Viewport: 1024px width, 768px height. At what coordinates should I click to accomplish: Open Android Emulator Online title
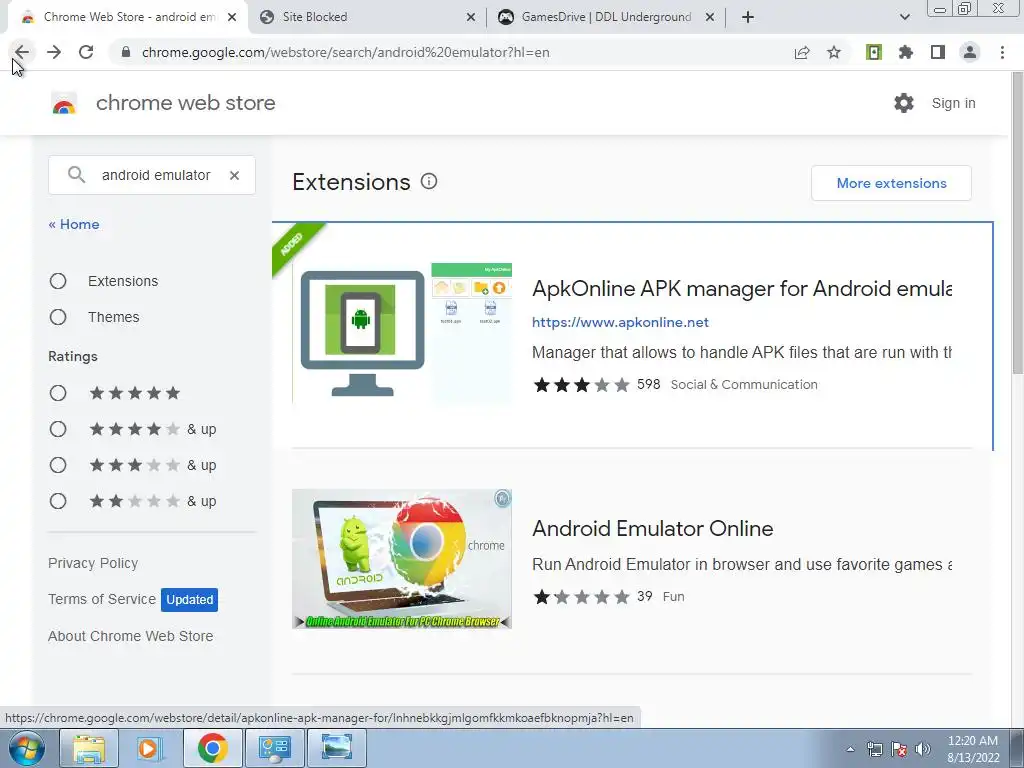[x=652, y=528]
